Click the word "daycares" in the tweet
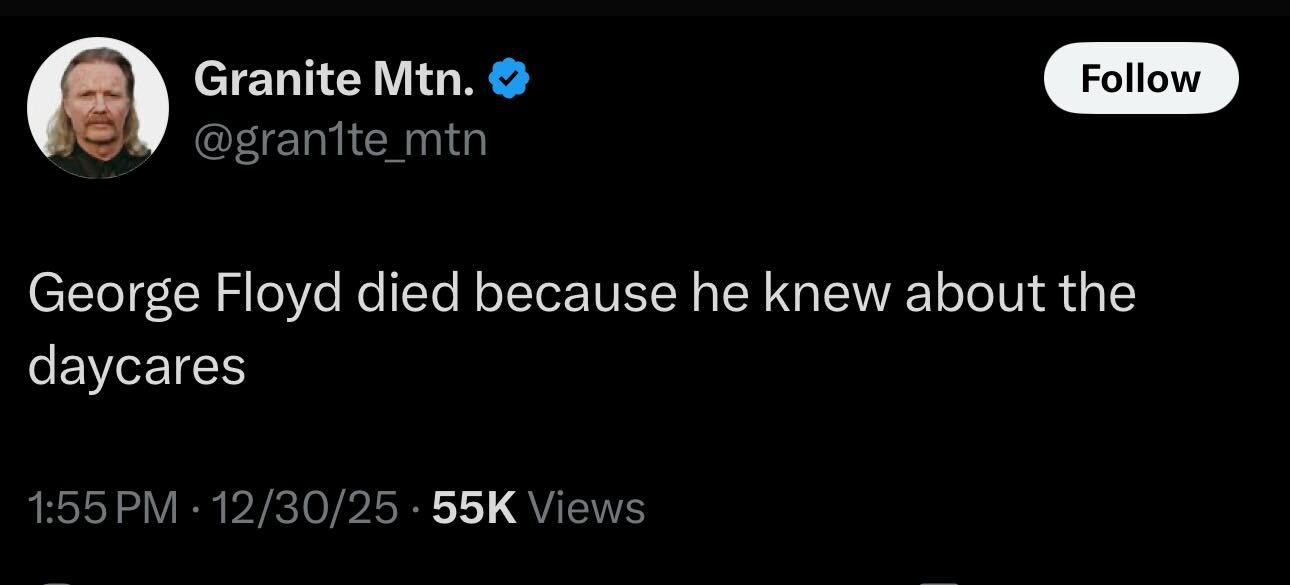 click(x=137, y=366)
